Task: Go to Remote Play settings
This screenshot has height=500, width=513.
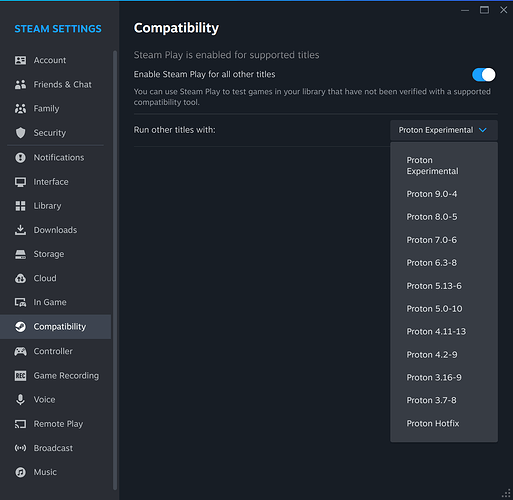Action: [x=56, y=424]
